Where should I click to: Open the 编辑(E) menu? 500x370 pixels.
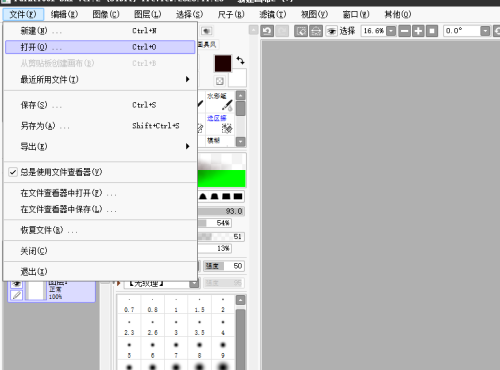(x=64, y=14)
